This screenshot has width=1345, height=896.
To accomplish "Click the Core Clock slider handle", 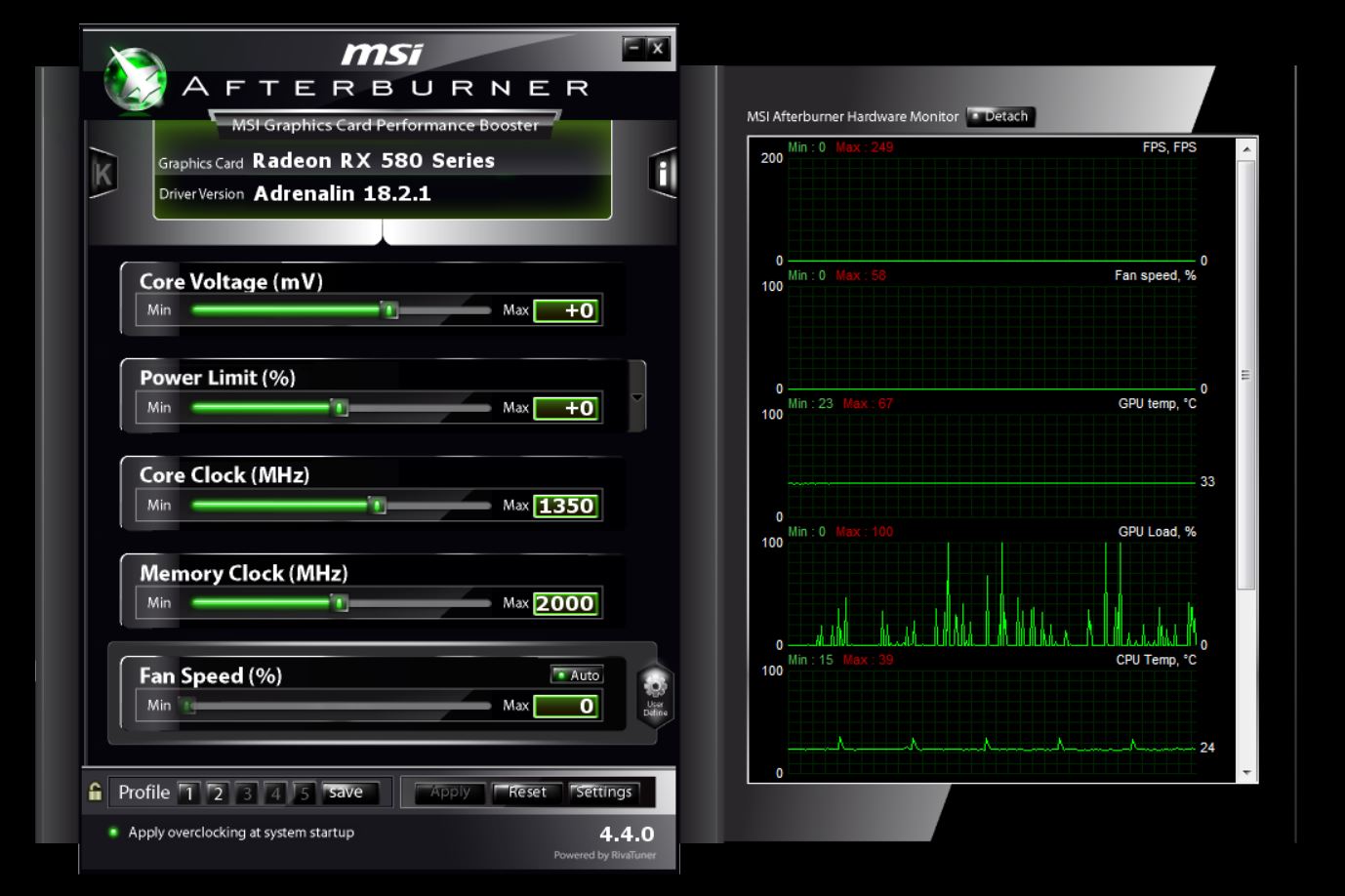I will coord(378,506).
